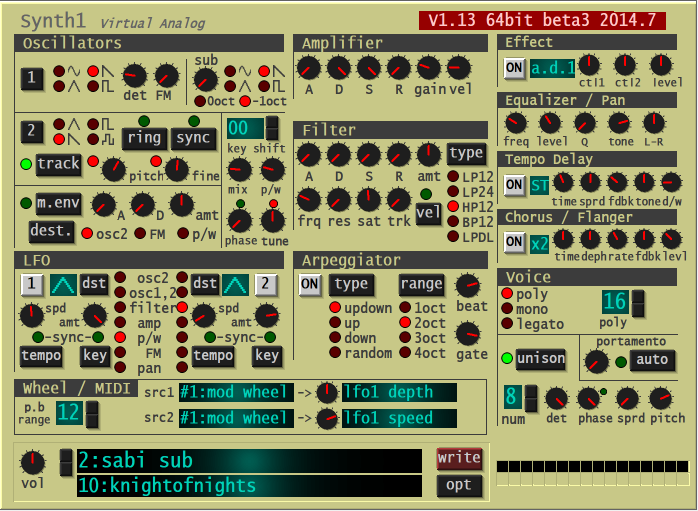This screenshot has height=511, width=698.
Task: Open lfo1 speed destination selector
Action: click(399, 418)
